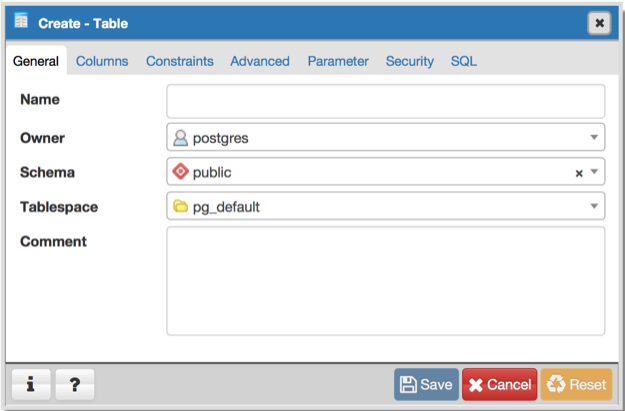Open the Security tab
Viewport: 625px width, 411px height.
pos(410,61)
